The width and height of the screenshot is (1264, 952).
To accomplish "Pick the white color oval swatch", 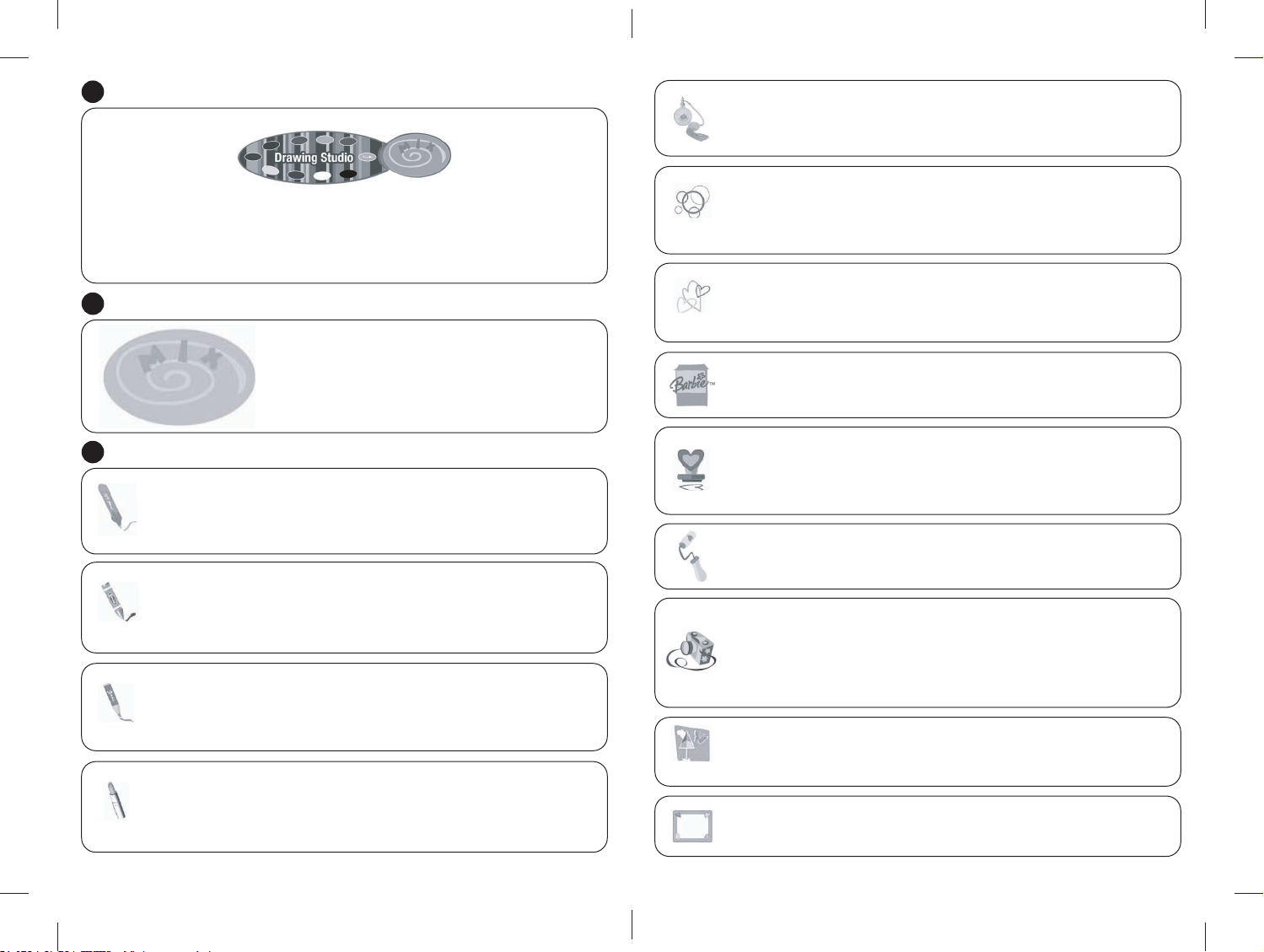I will (322, 176).
